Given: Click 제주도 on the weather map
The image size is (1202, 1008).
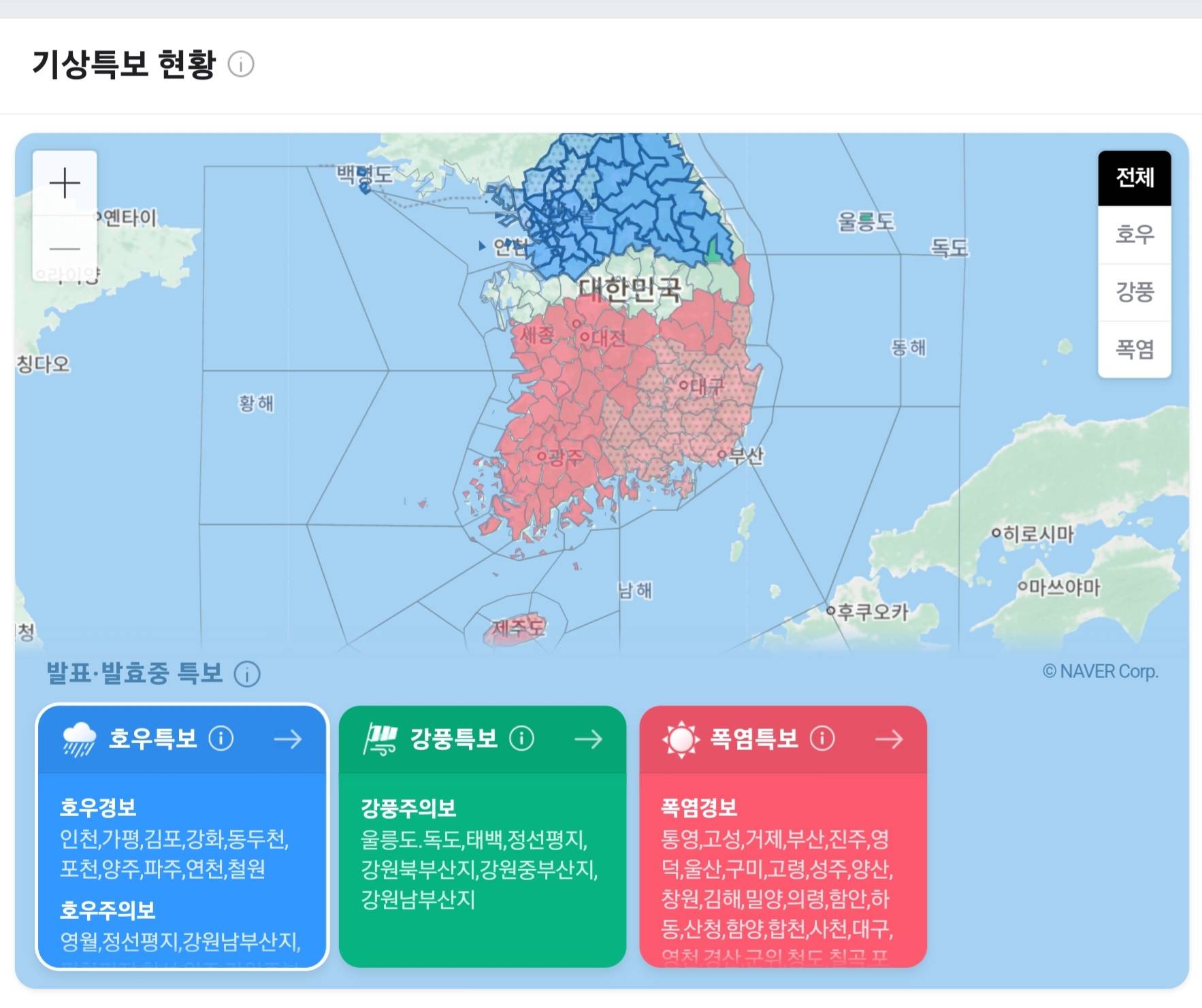Looking at the screenshot, I should pos(517,628).
